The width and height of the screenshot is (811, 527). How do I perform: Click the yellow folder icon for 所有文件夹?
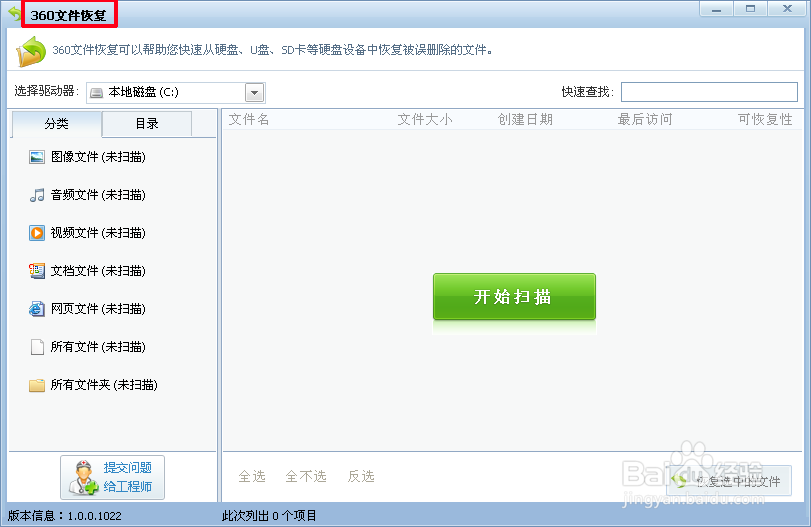coord(37,385)
